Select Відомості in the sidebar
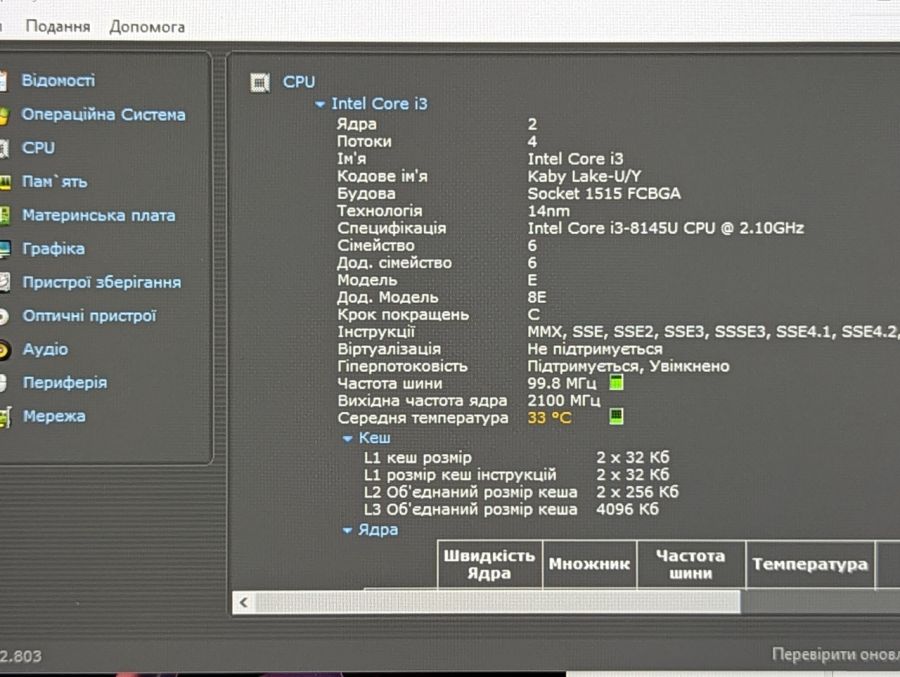The width and height of the screenshot is (900, 677). 58,80
